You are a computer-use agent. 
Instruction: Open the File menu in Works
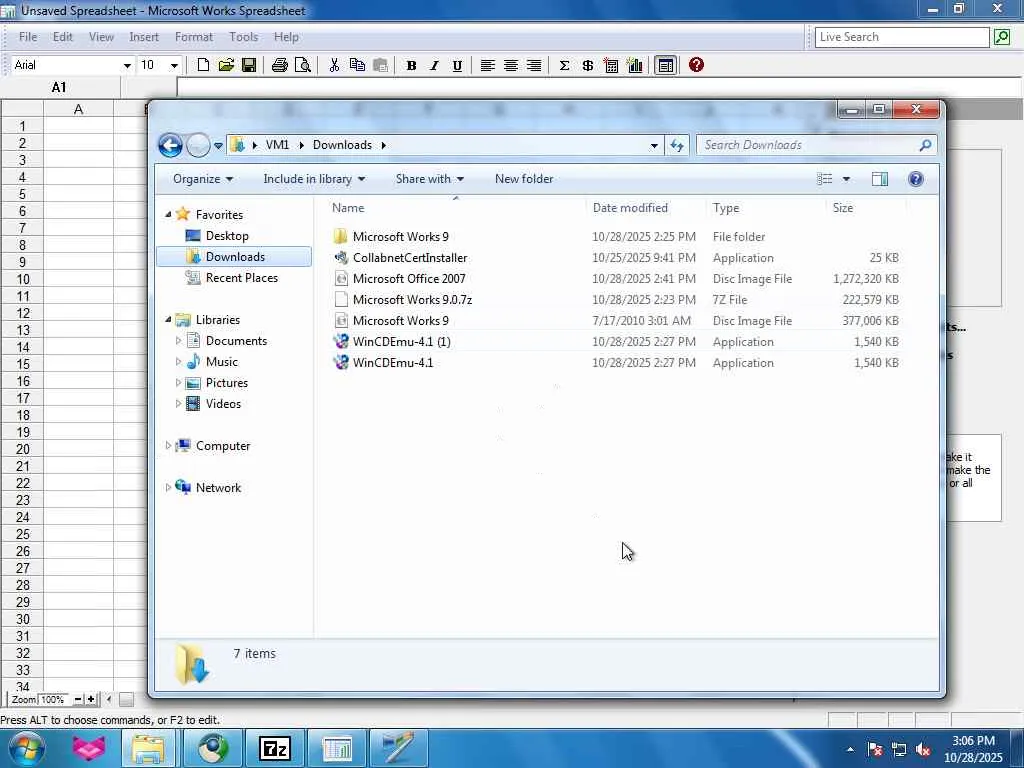(28, 37)
